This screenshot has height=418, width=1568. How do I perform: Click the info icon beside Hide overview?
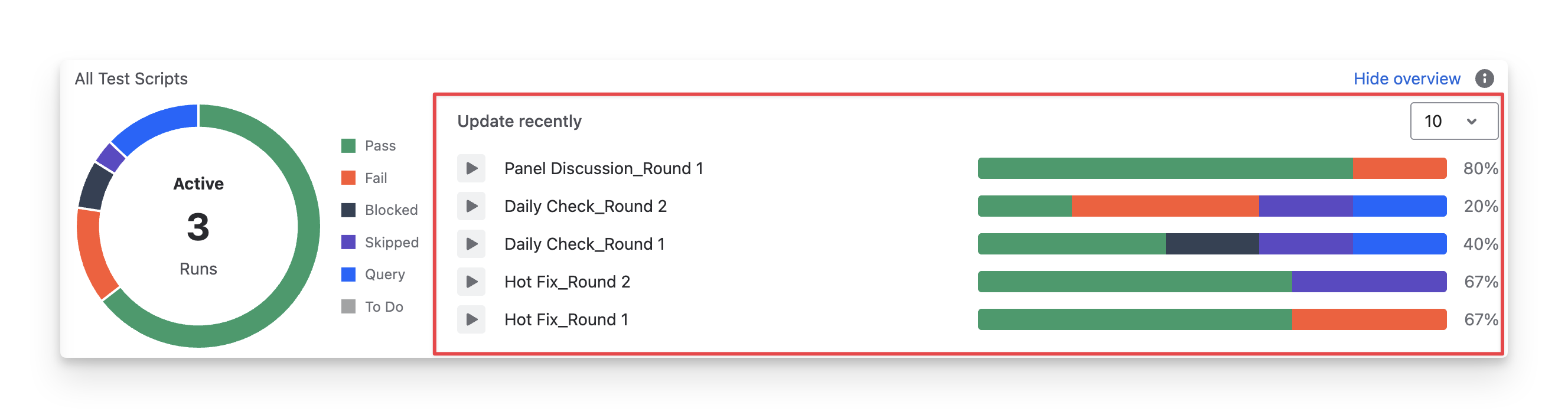coord(1484,79)
